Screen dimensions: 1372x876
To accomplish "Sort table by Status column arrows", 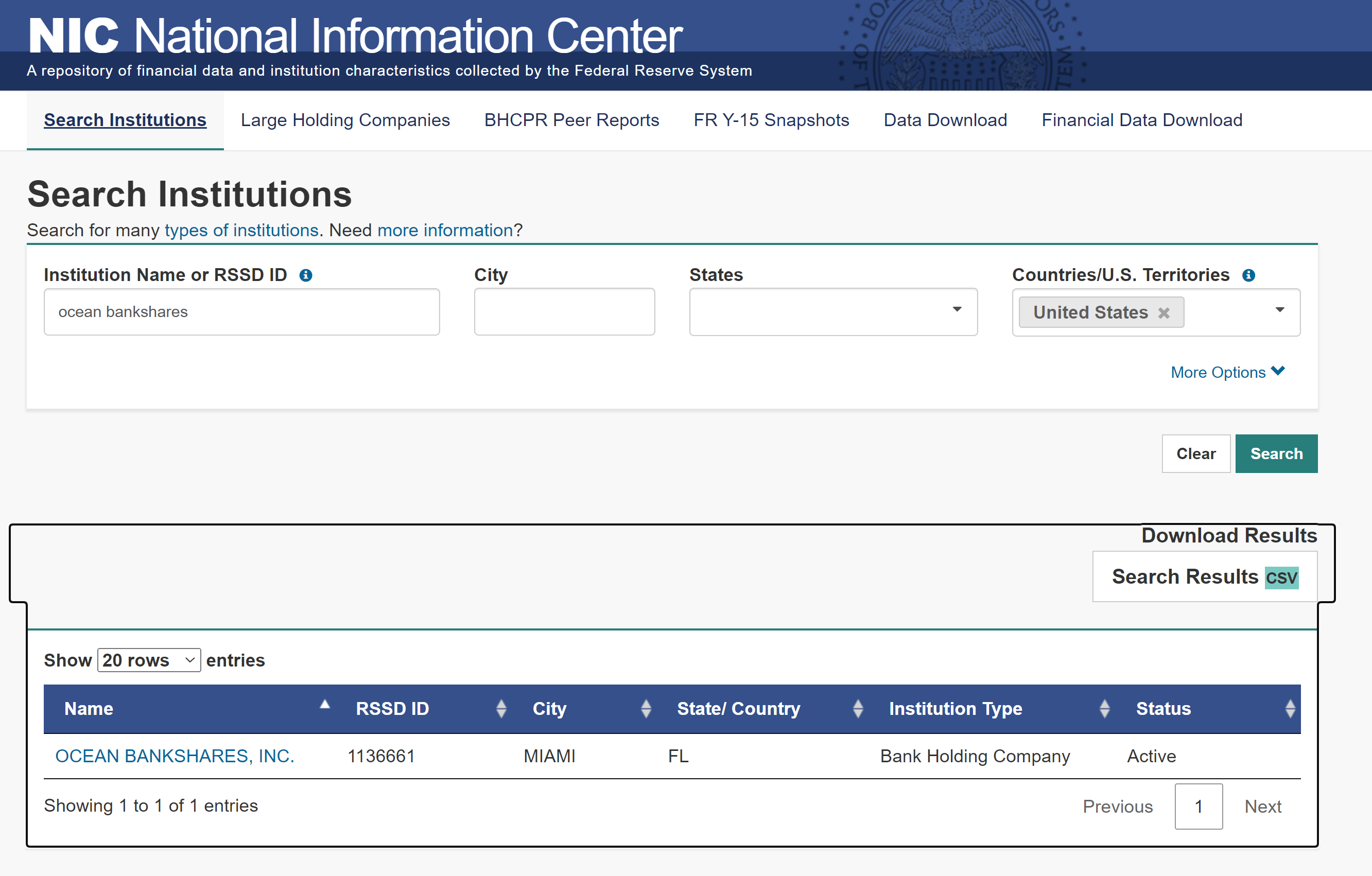I will coord(1290,709).
